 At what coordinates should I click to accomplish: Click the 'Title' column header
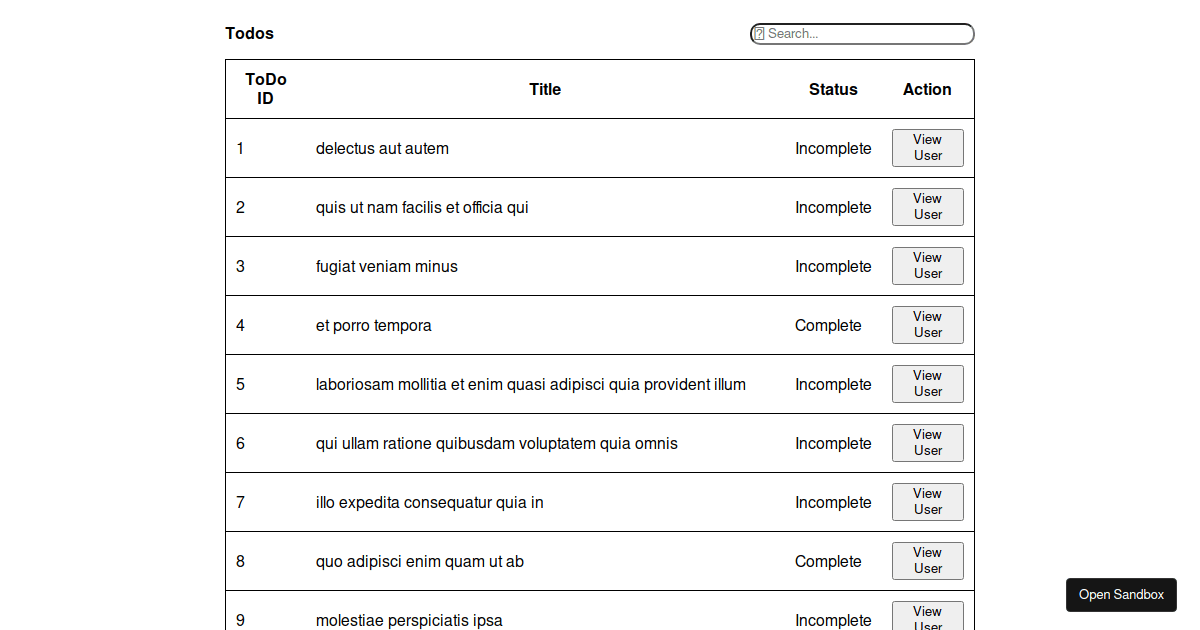click(x=545, y=89)
